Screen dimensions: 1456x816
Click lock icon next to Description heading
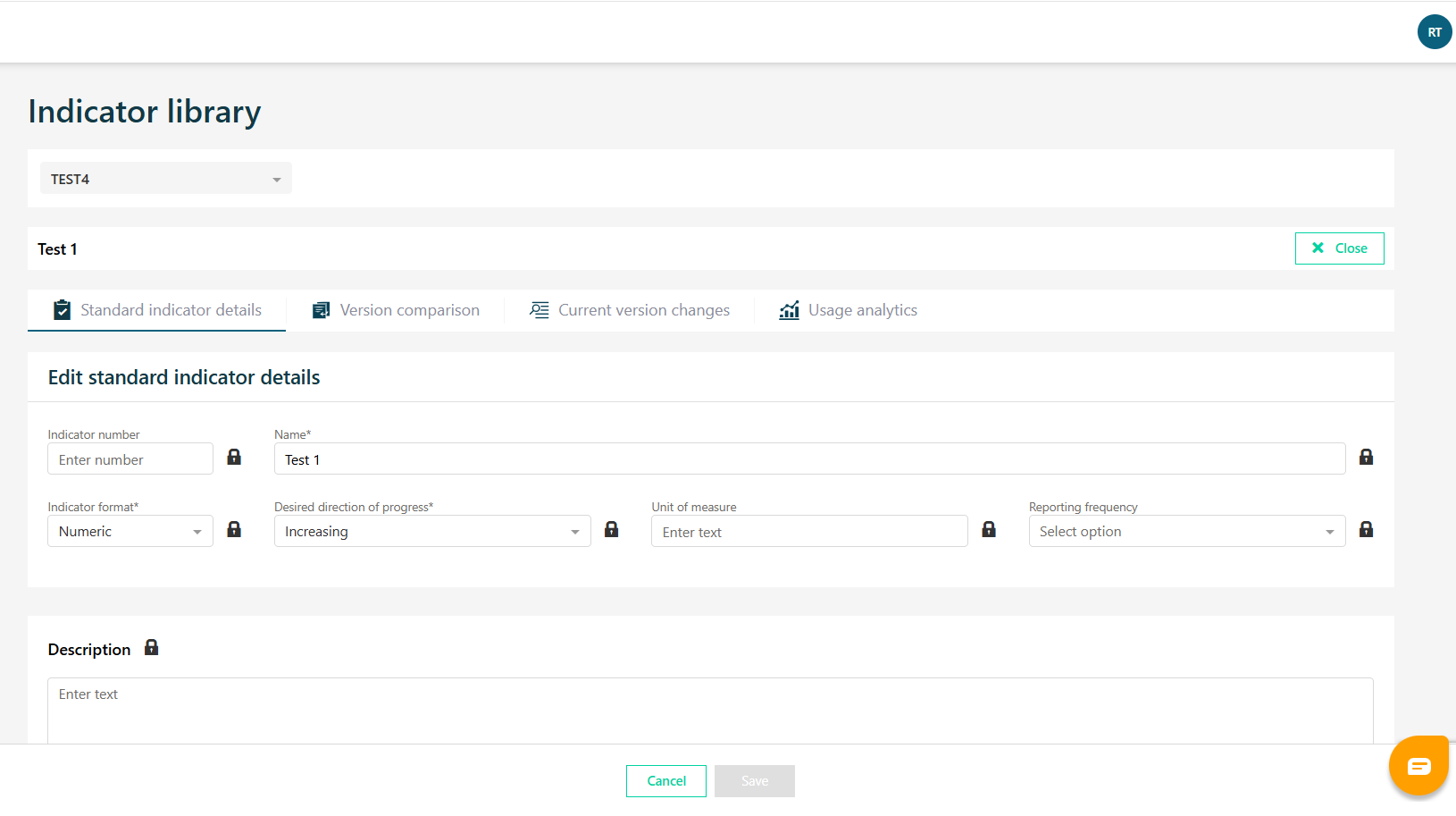point(151,647)
